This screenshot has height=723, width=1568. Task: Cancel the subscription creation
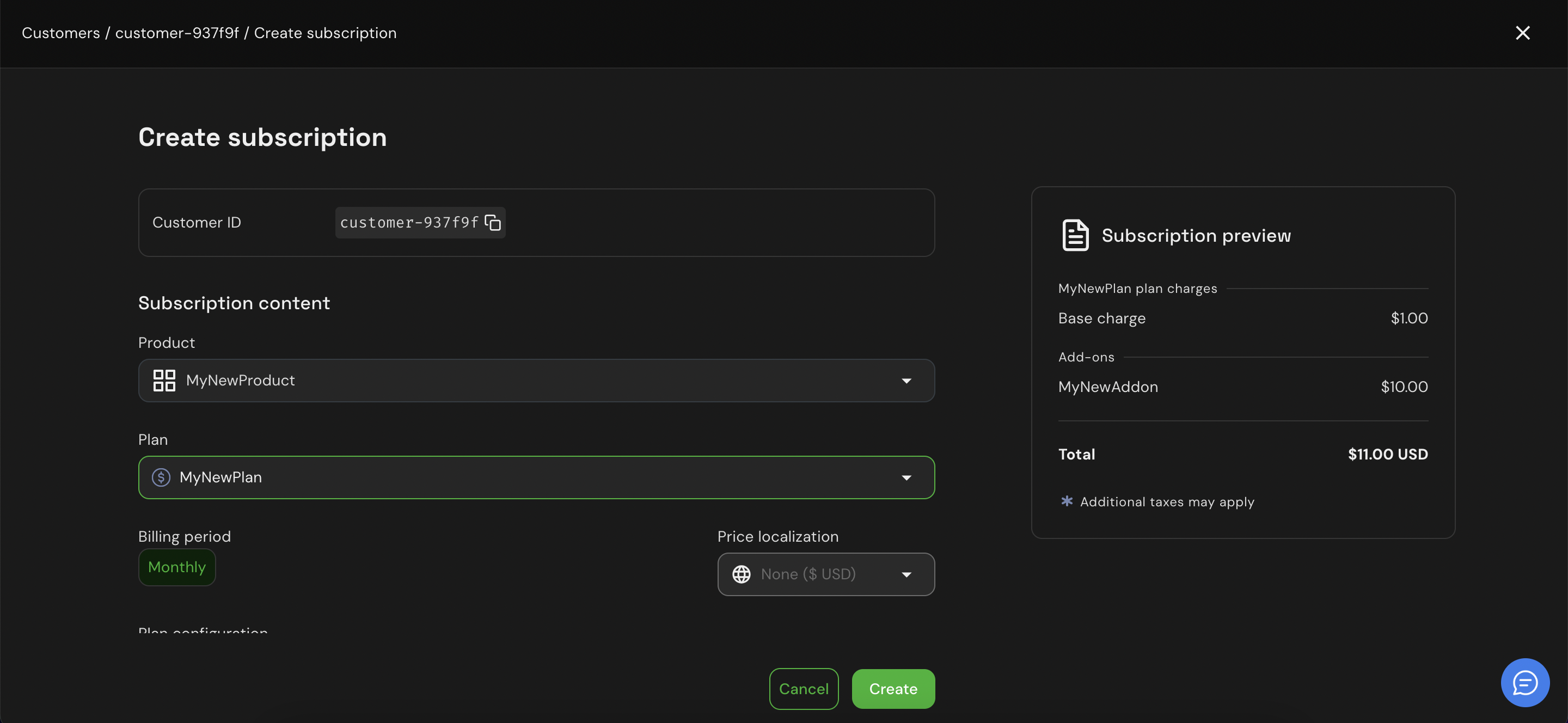[803, 689]
